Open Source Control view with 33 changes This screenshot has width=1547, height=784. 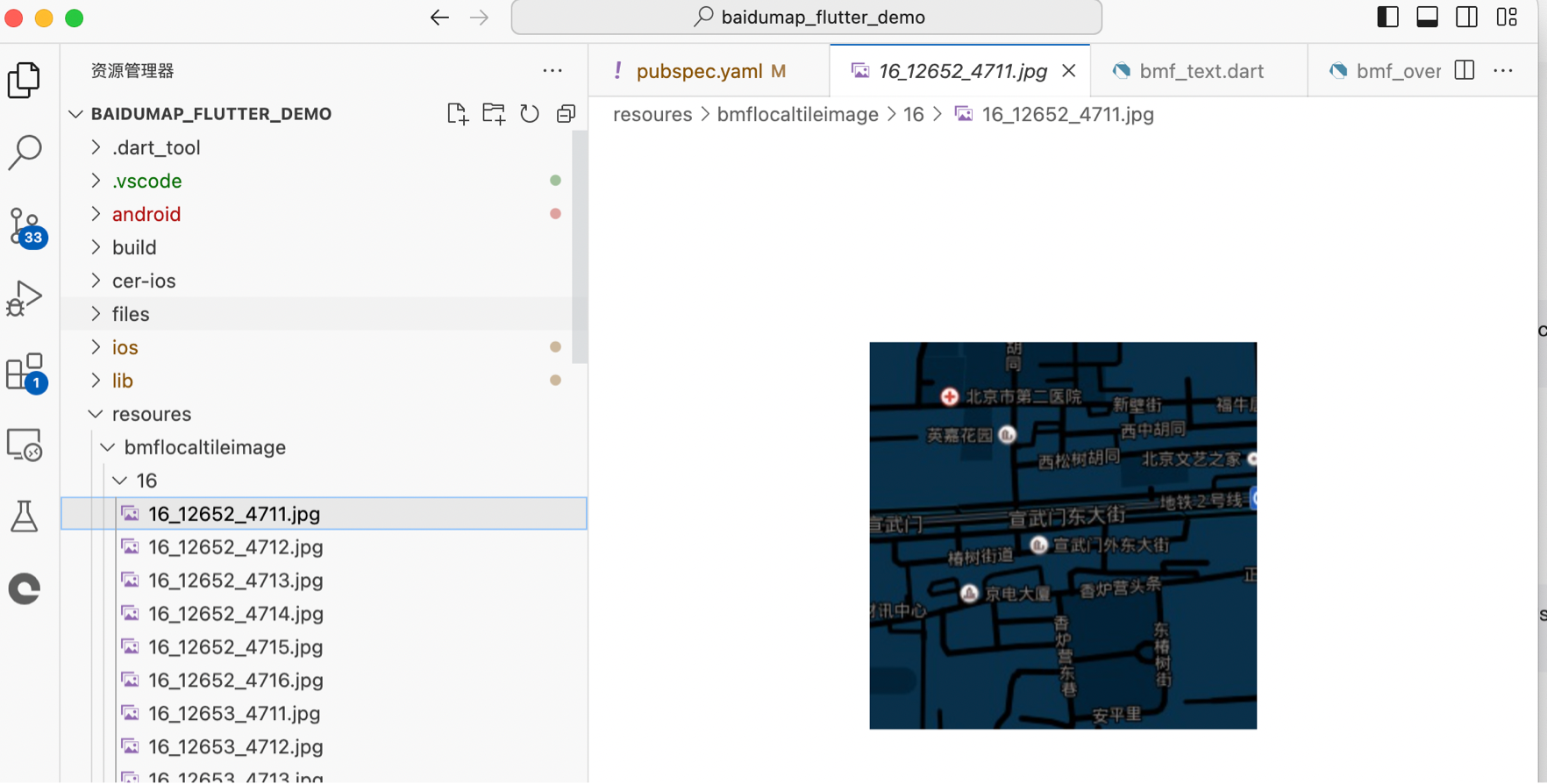(25, 227)
